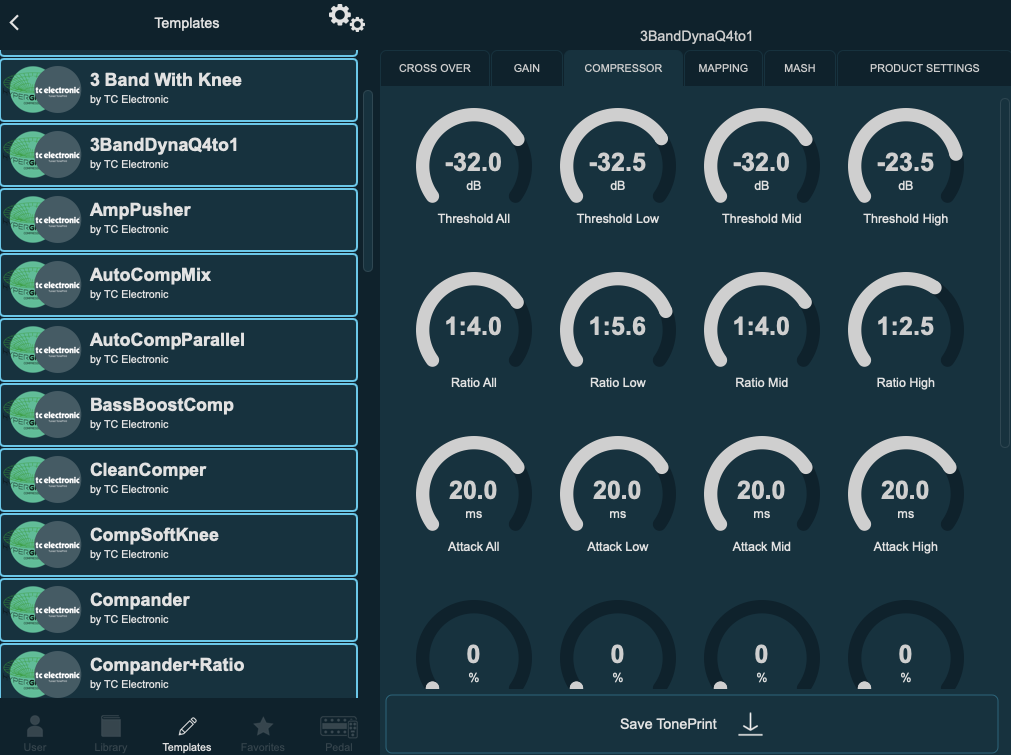
Task: Go back using the back arrow
Action: (x=14, y=23)
